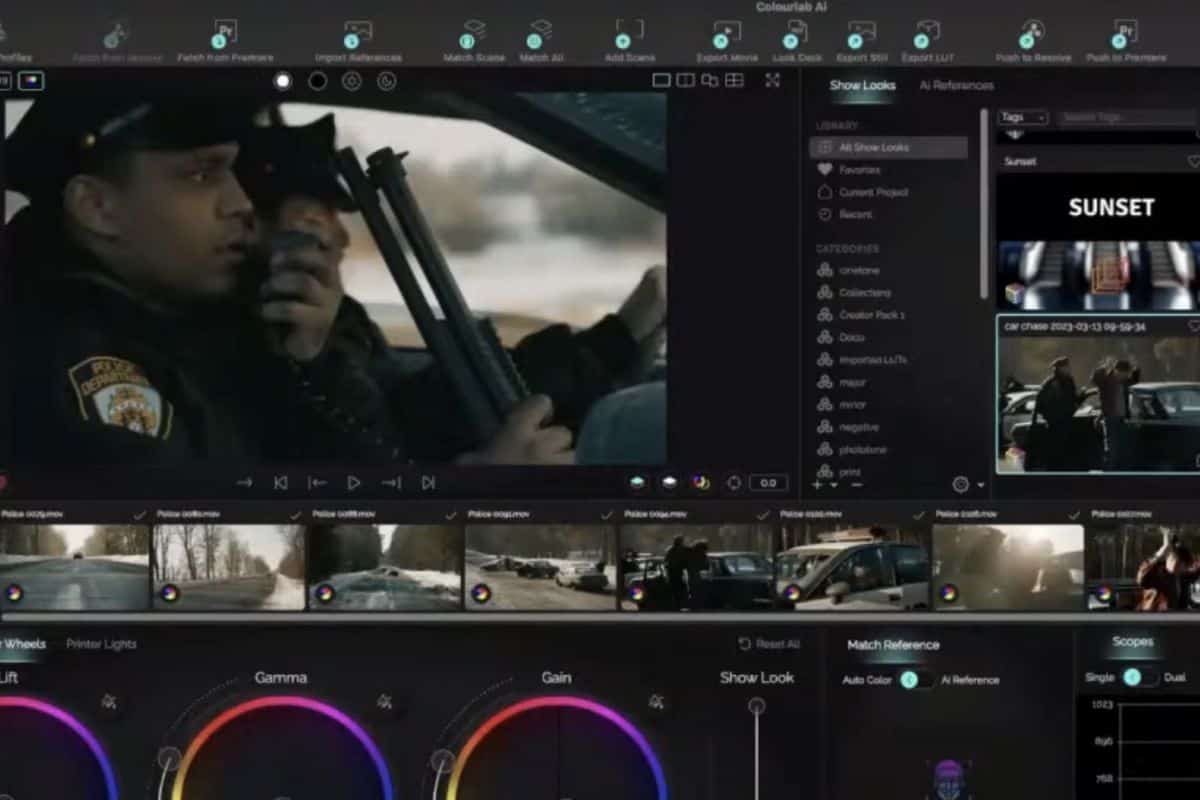The image size is (1200, 800).
Task: Select All Show Looks library item
Action: tap(888, 147)
